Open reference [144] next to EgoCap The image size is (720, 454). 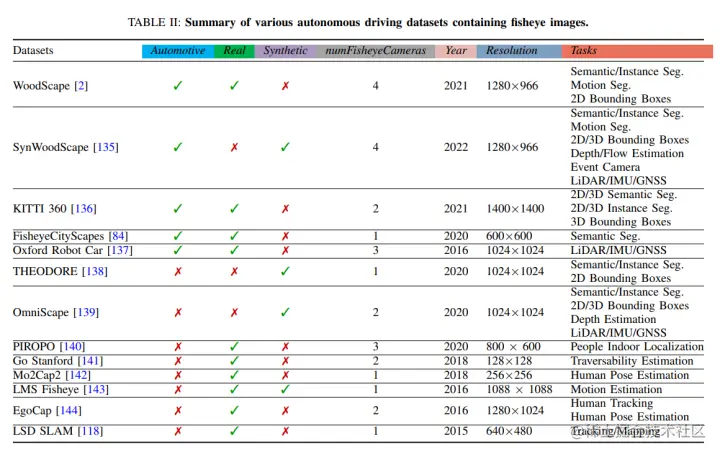click(68, 411)
